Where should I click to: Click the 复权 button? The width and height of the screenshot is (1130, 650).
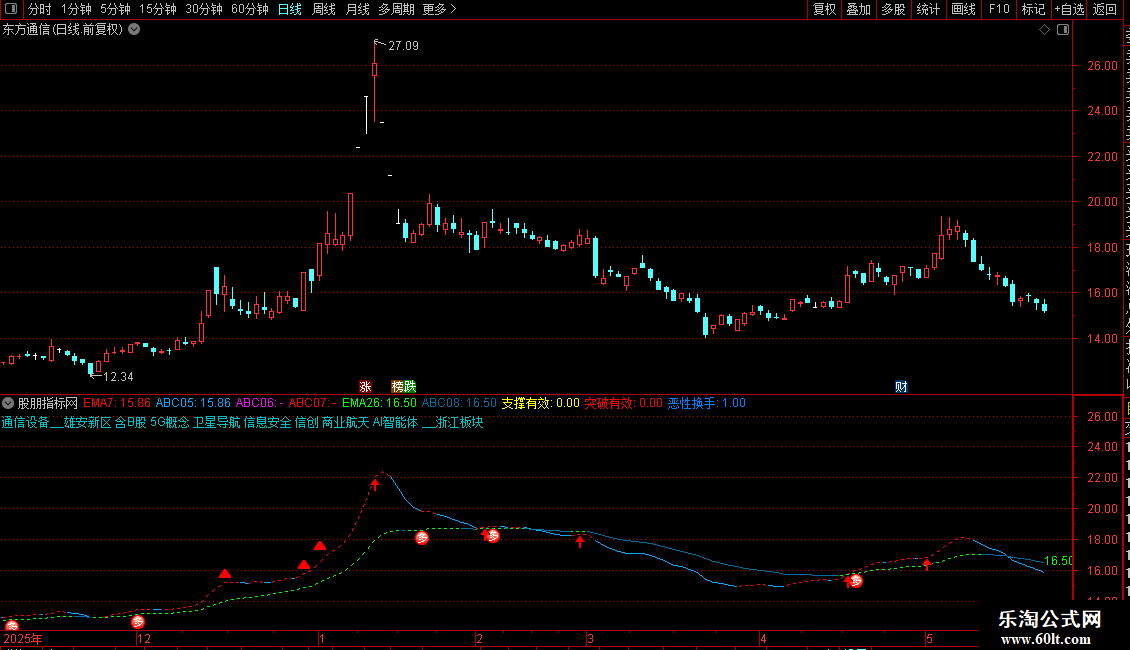click(824, 9)
